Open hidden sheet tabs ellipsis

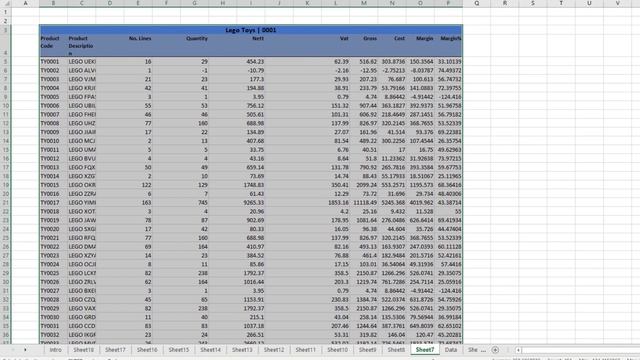click(x=484, y=350)
